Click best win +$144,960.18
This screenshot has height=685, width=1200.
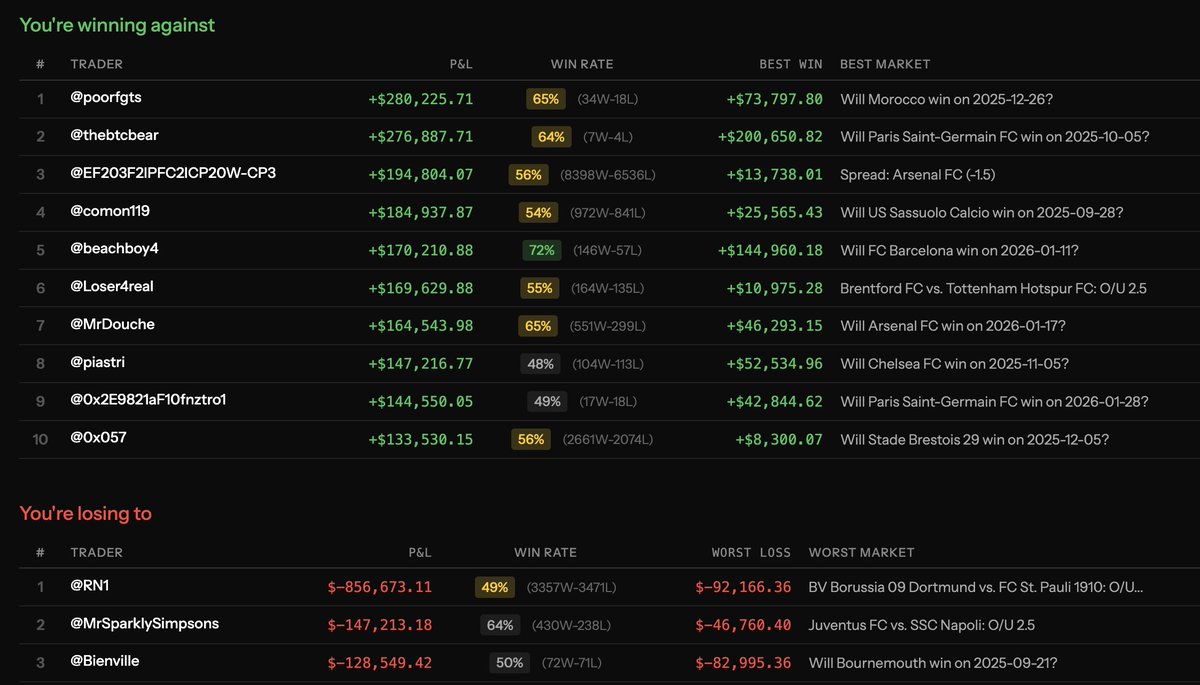[770, 250]
